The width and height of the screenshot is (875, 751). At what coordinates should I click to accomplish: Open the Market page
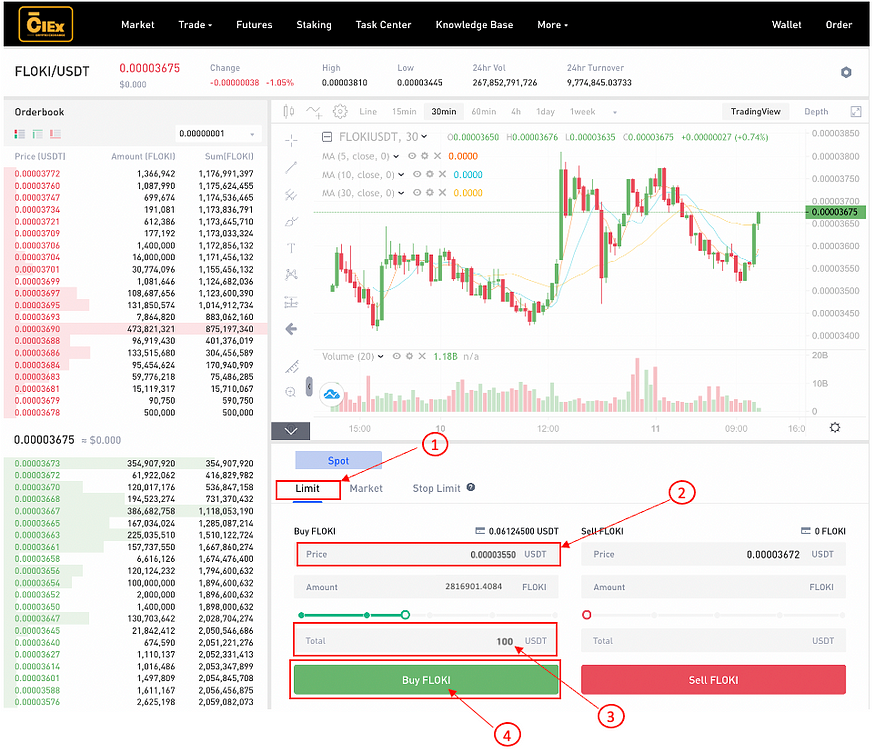pos(138,25)
